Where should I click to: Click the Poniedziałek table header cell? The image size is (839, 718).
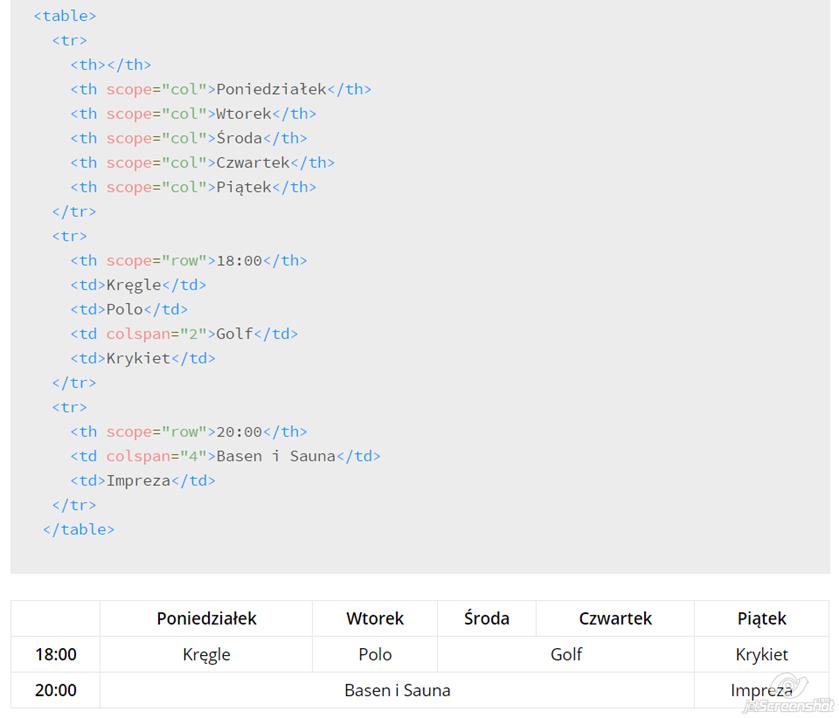click(206, 618)
